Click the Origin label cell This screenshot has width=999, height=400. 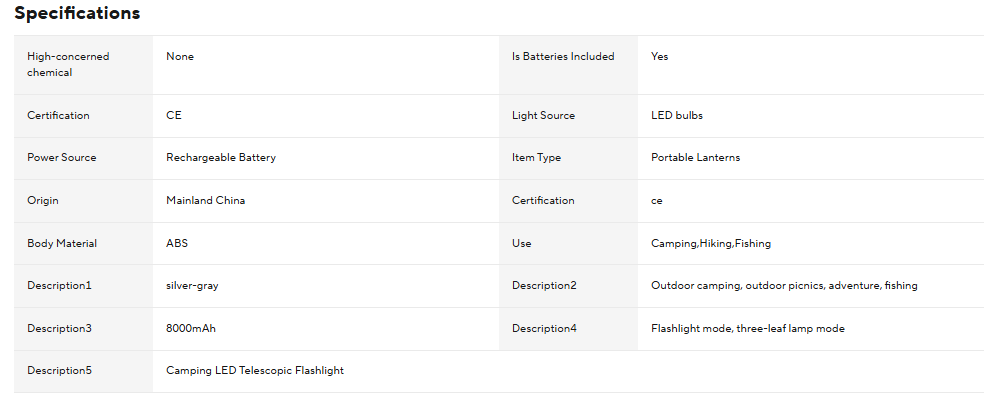(x=43, y=201)
